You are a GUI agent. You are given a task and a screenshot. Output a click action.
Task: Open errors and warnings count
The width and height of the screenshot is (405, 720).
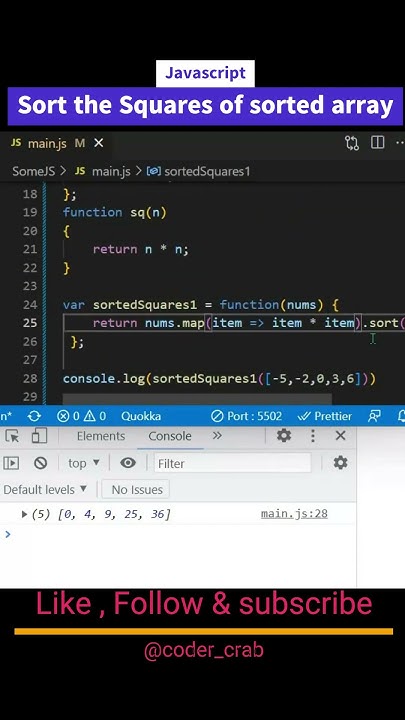pyautogui.click(x=82, y=416)
